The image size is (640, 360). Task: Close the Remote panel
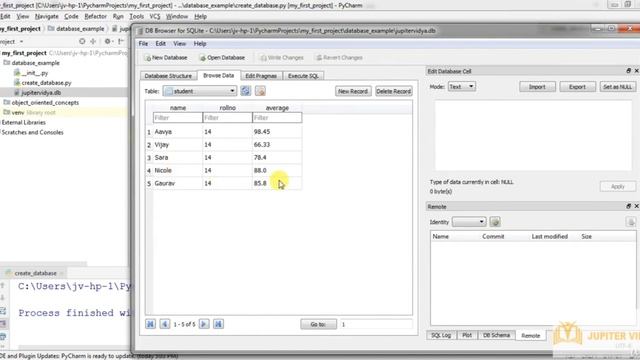coord(636,206)
